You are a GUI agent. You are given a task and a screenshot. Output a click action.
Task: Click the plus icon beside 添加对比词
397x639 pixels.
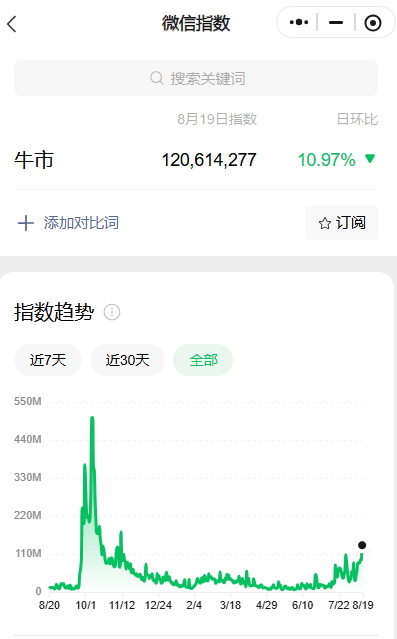click(x=26, y=223)
